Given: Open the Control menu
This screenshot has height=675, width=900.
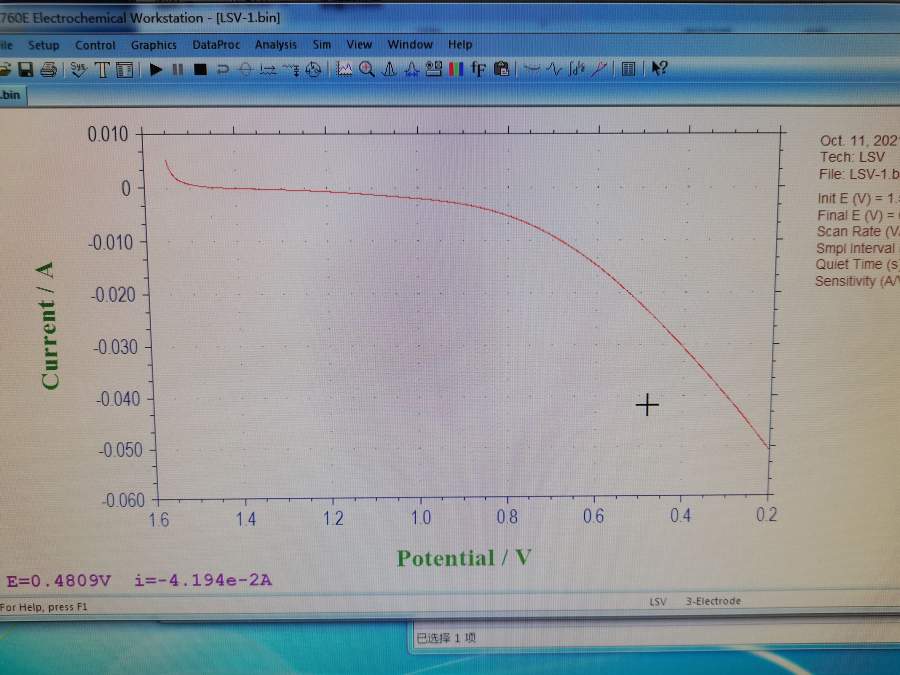Looking at the screenshot, I should pos(95,45).
